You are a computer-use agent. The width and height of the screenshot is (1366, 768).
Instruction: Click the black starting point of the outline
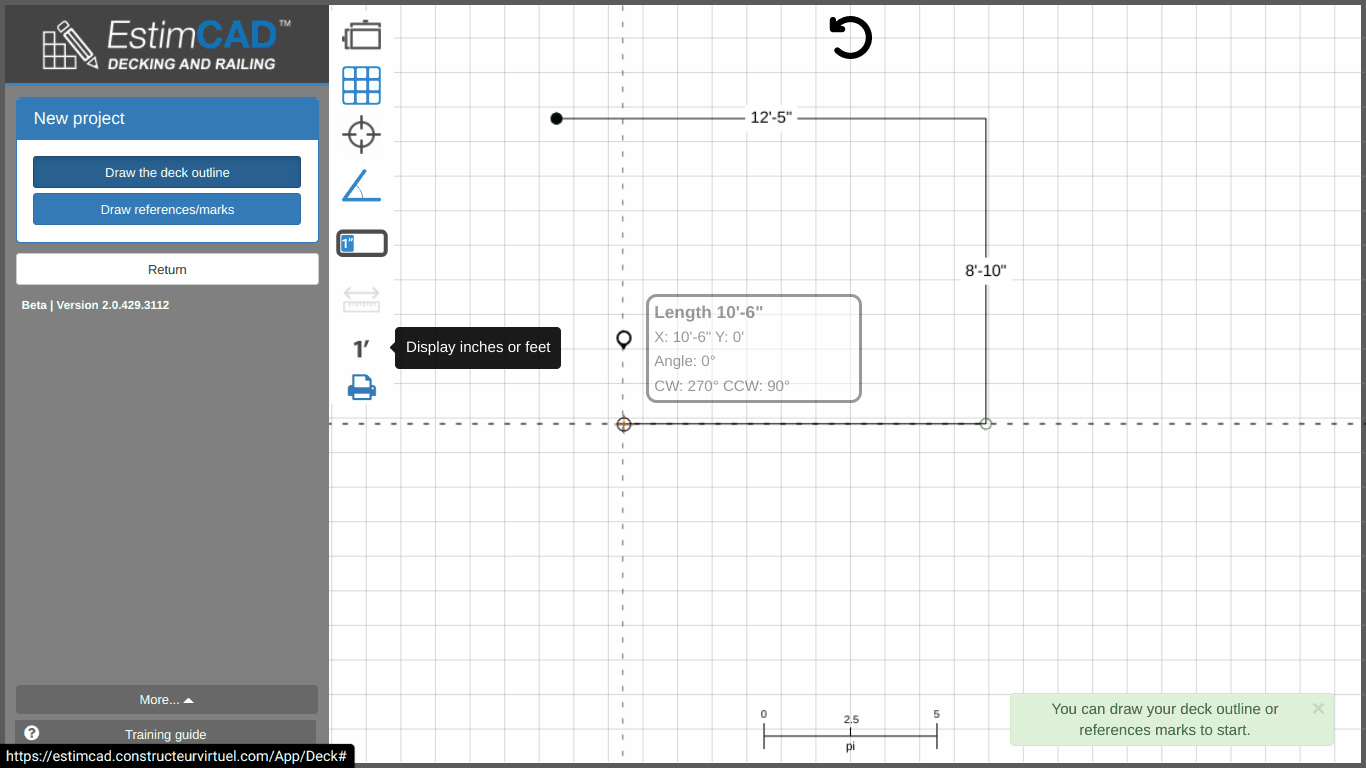pyautogui.click(x=557, y=119)
